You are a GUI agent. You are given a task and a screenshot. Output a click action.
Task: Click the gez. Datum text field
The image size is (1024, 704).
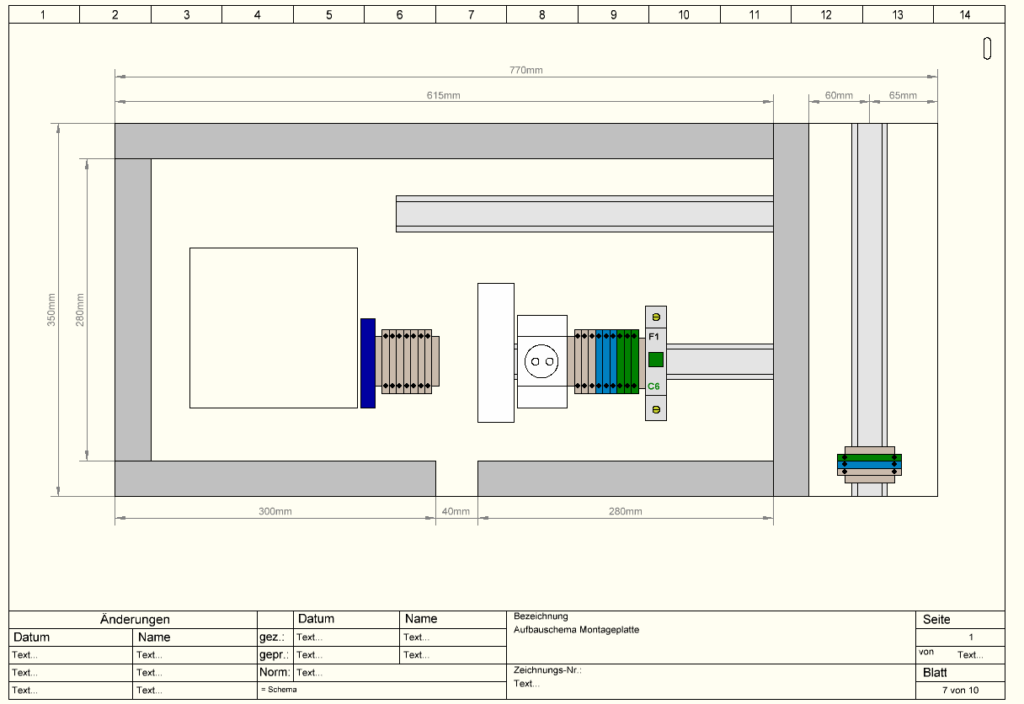[311, 637]
